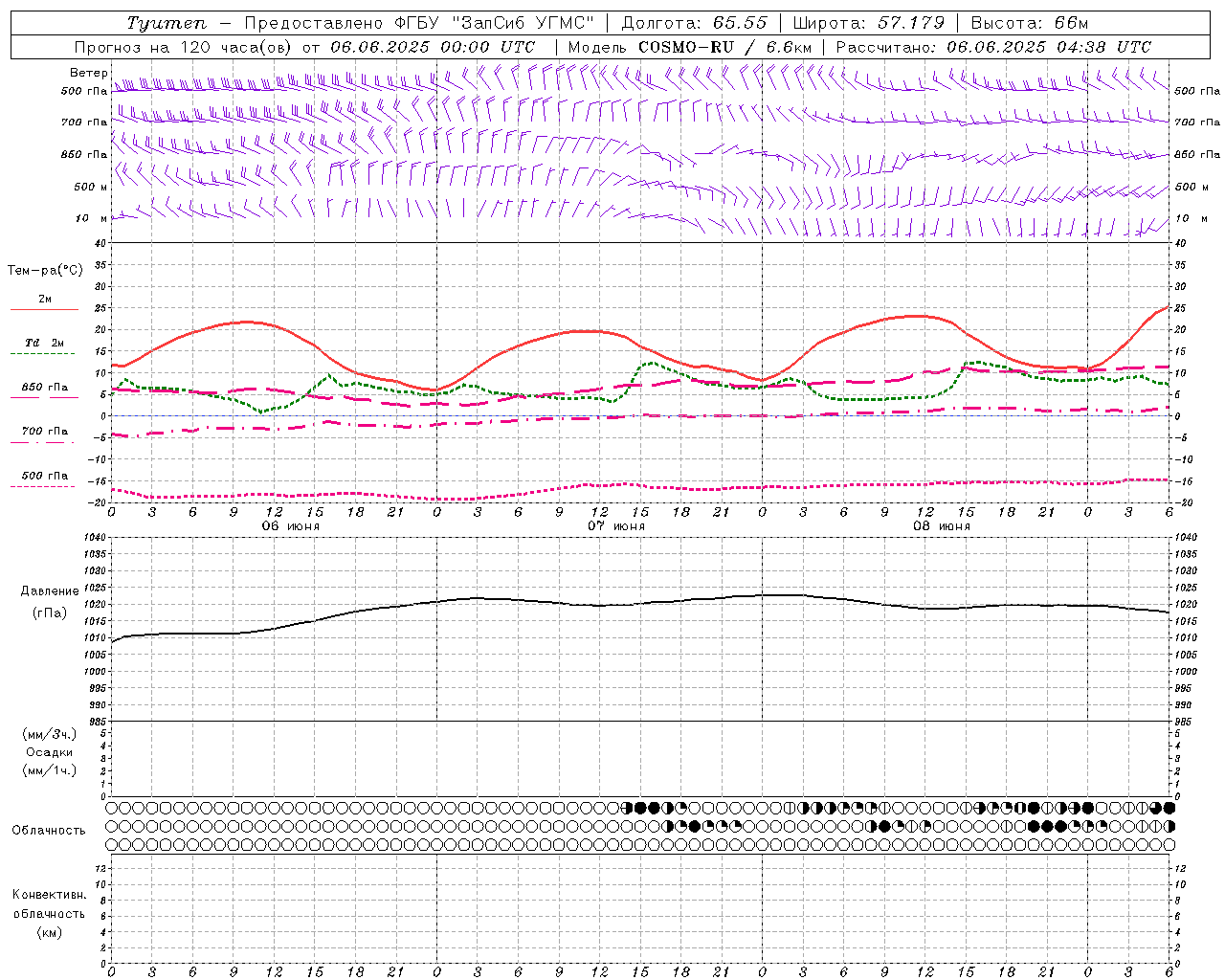Select the "Предоставлено ФГБУ ЗапСиб УГМС" provider text
1225x980 pixels.
tap(420, 23)
